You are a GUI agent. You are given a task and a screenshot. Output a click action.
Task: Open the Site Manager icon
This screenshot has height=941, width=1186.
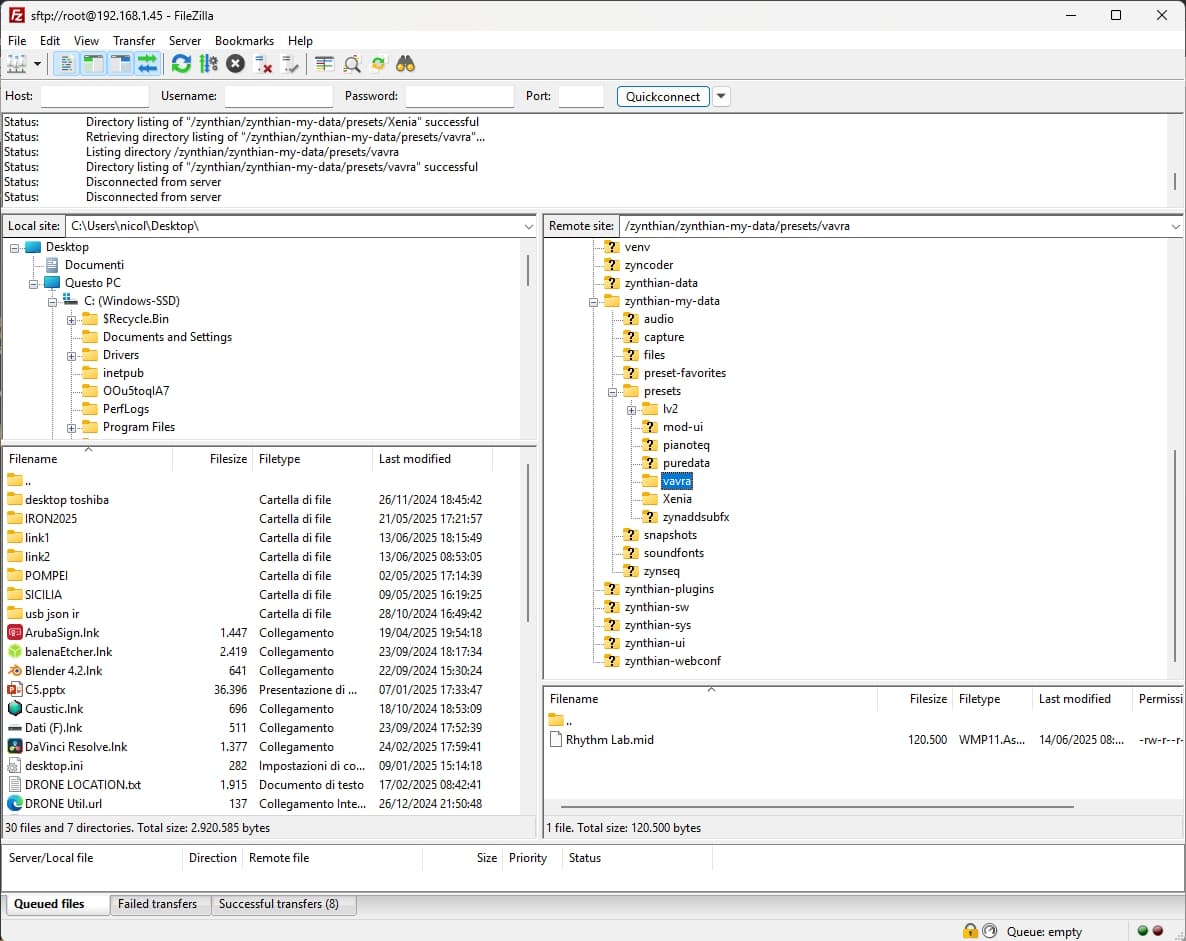pos(17,64)
